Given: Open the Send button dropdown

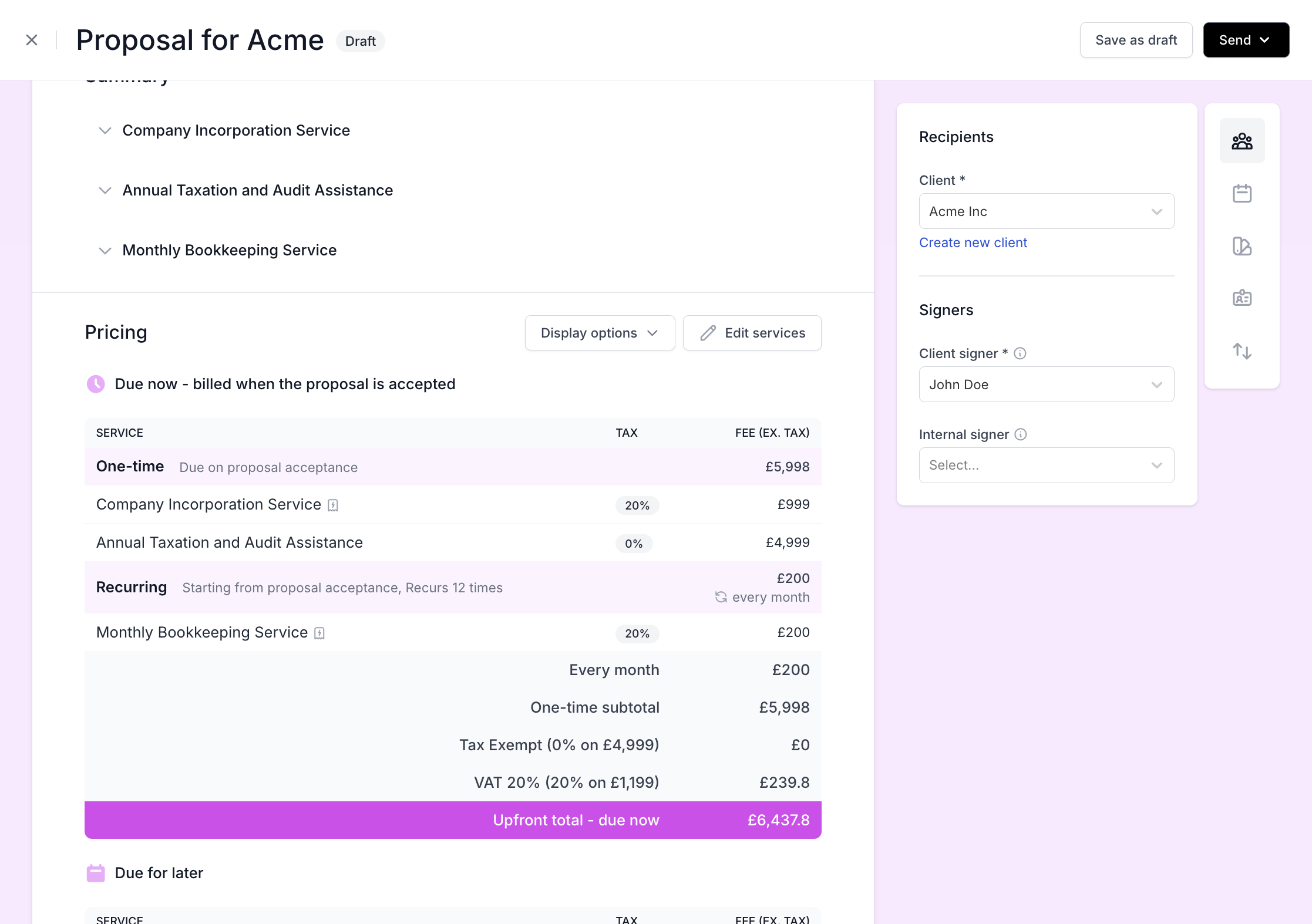Looking at the screenshot, I should [1246, 40].
